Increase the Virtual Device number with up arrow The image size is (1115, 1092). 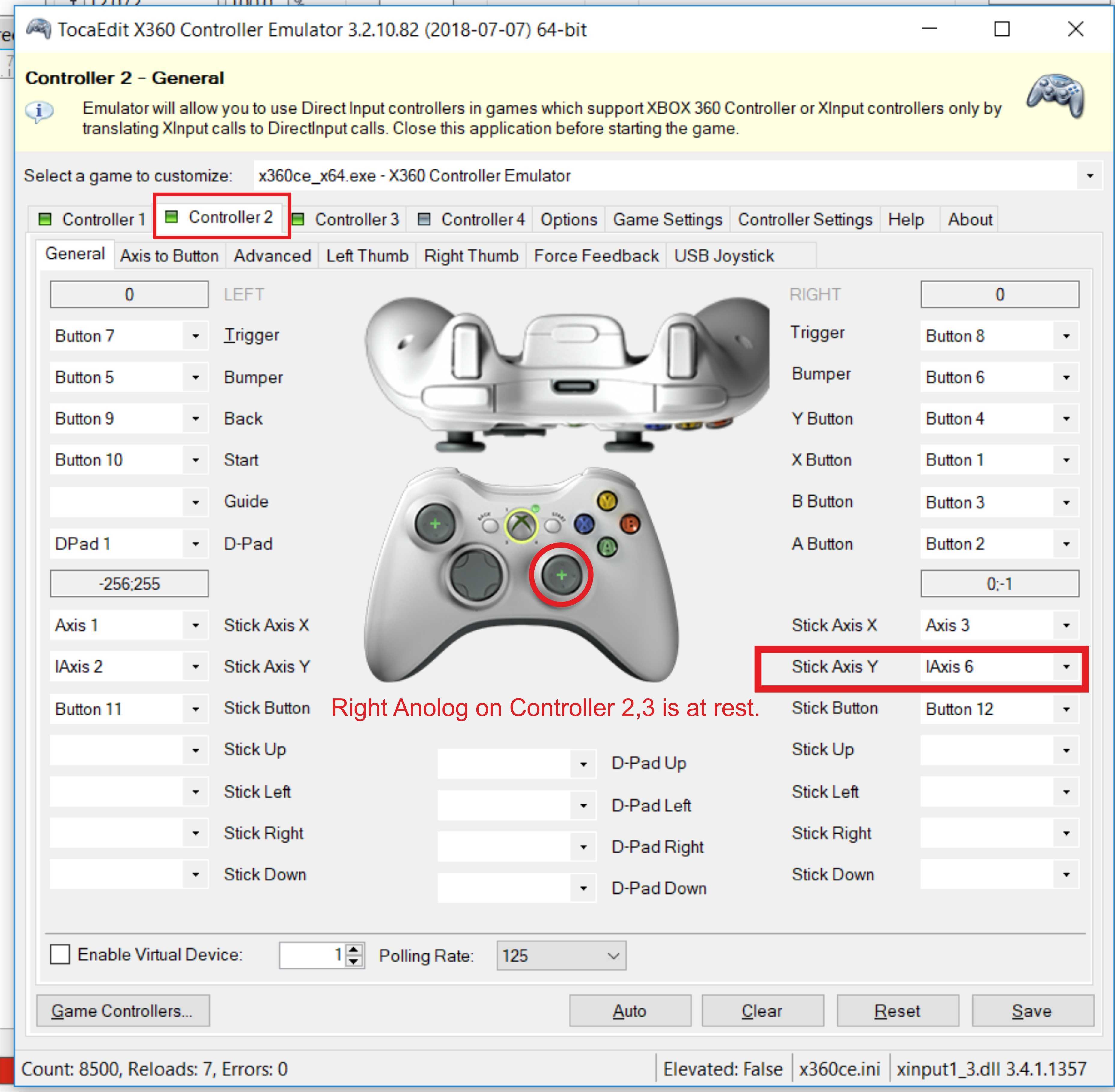[x=354, y=949]
